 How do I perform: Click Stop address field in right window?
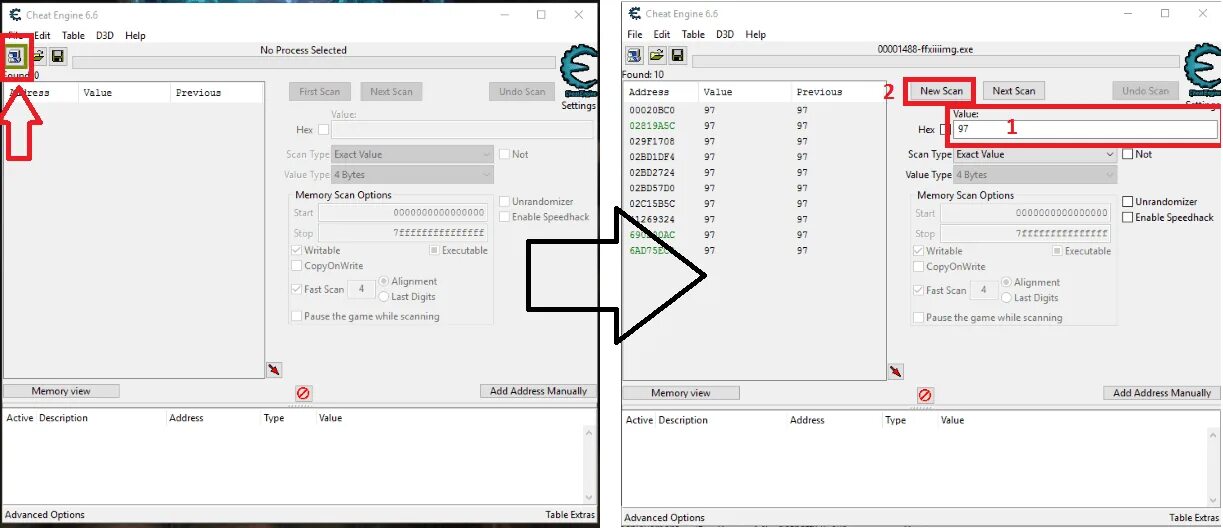(1026, 233)
